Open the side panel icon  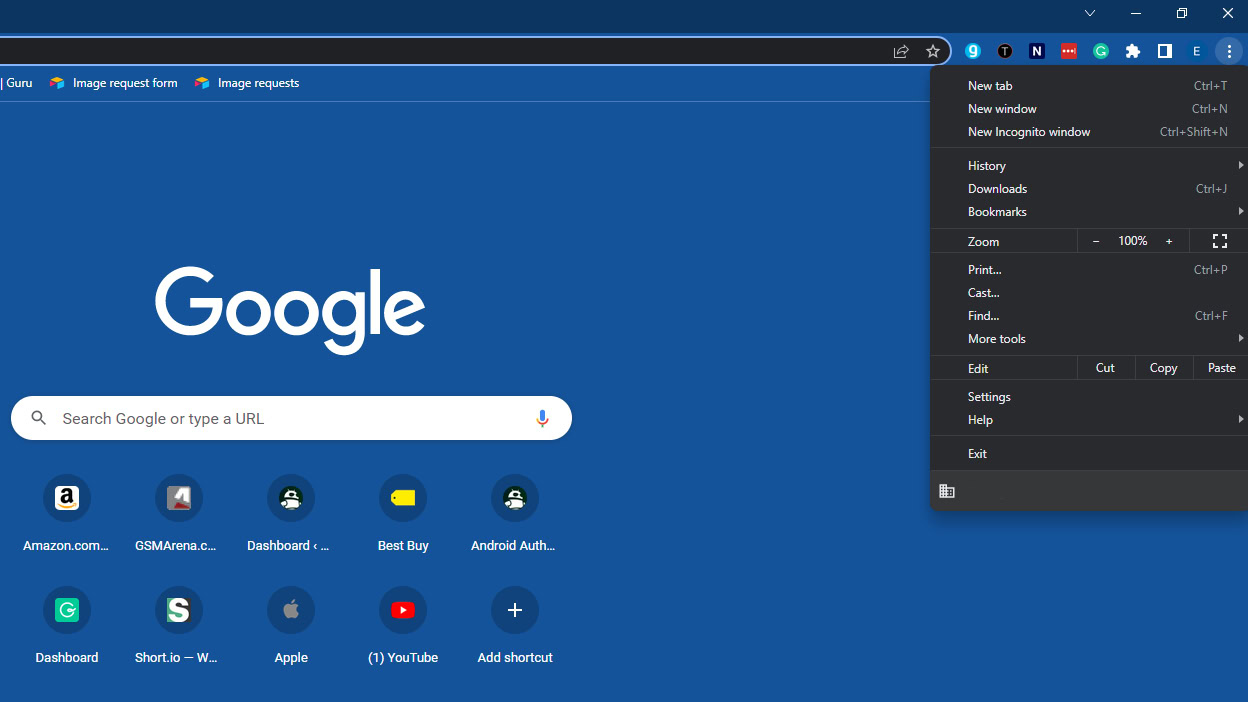1165,51
